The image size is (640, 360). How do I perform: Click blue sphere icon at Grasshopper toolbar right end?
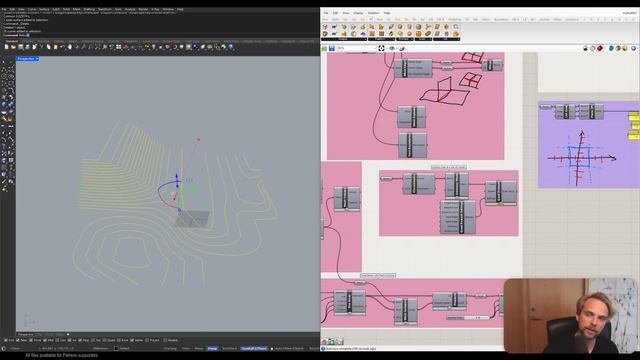click(x=634, y=48)
